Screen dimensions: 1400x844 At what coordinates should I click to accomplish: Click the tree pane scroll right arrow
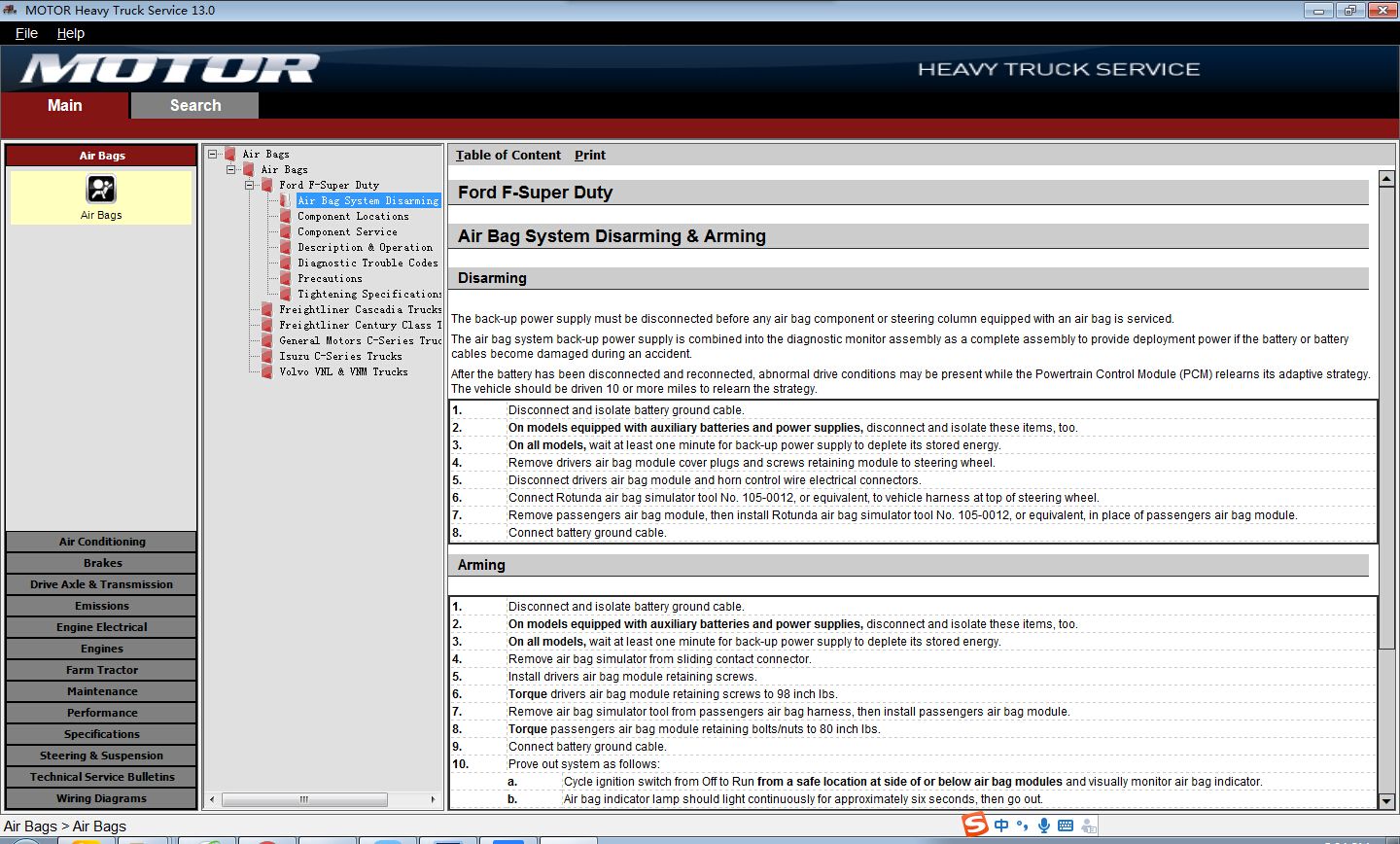point(433,799)
